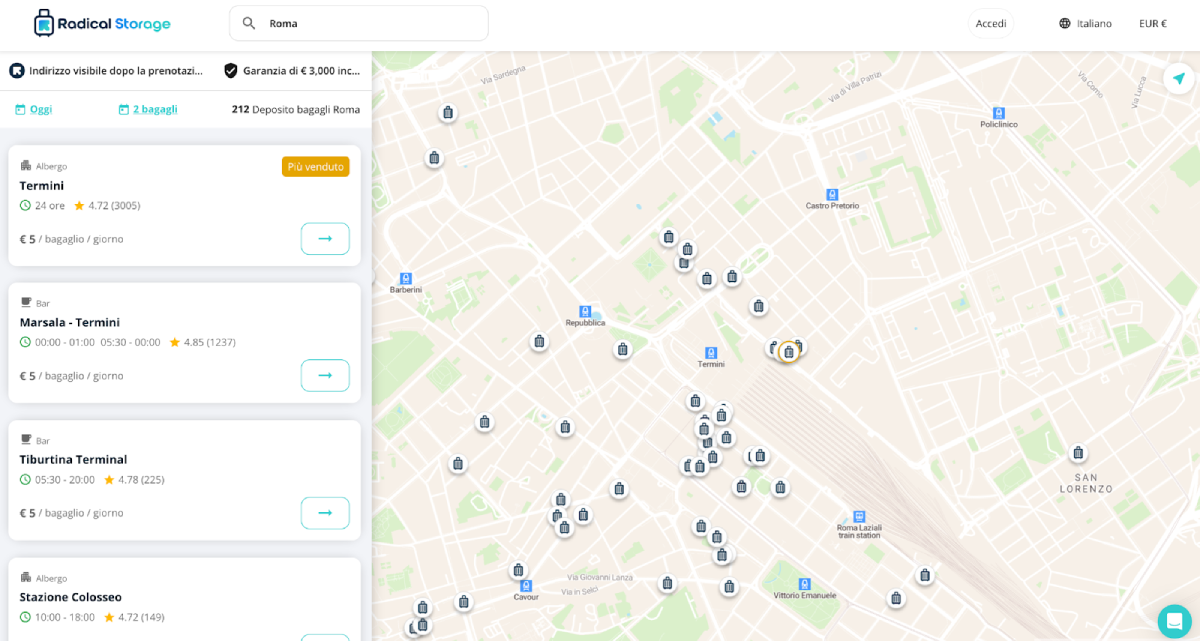Click the highlighted orange luggage marker near Termini
This screenshot has width=1200, height=641.
pos(789,352)
